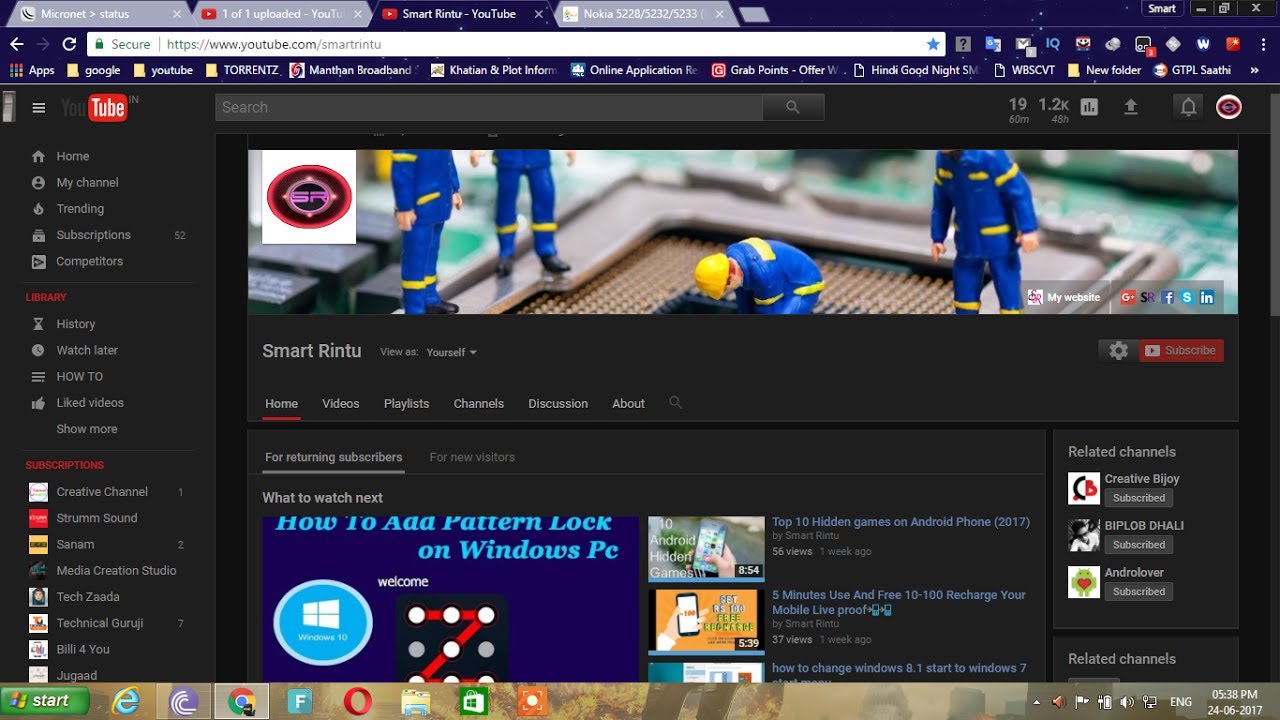
Task: Switch to the Videos tab
Action: (x=341, y=404)
